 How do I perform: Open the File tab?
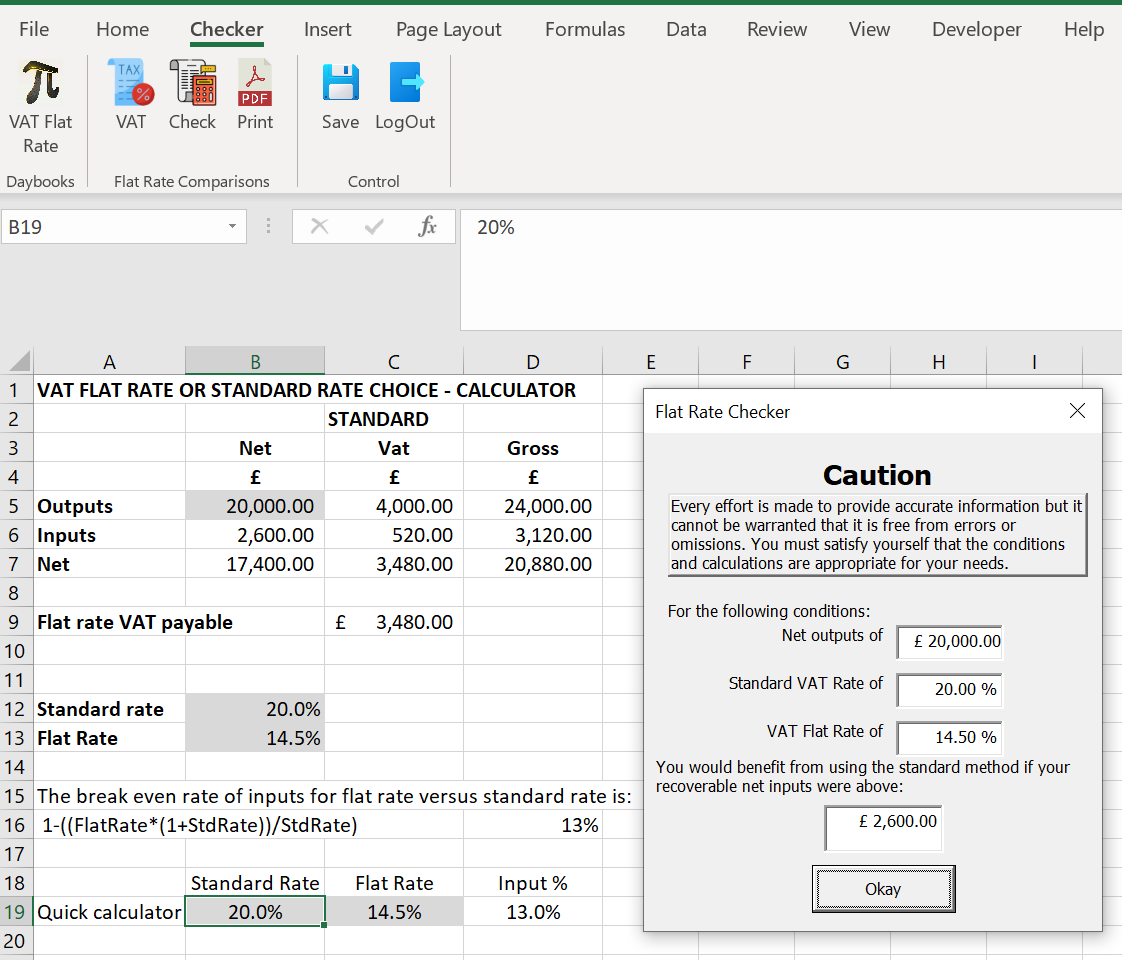tap(34, 29)
